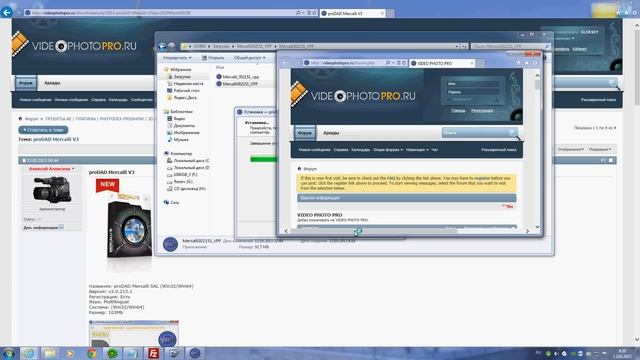Click the Открыть button in Explorer toolbar
640x360 pixels.
213,58
